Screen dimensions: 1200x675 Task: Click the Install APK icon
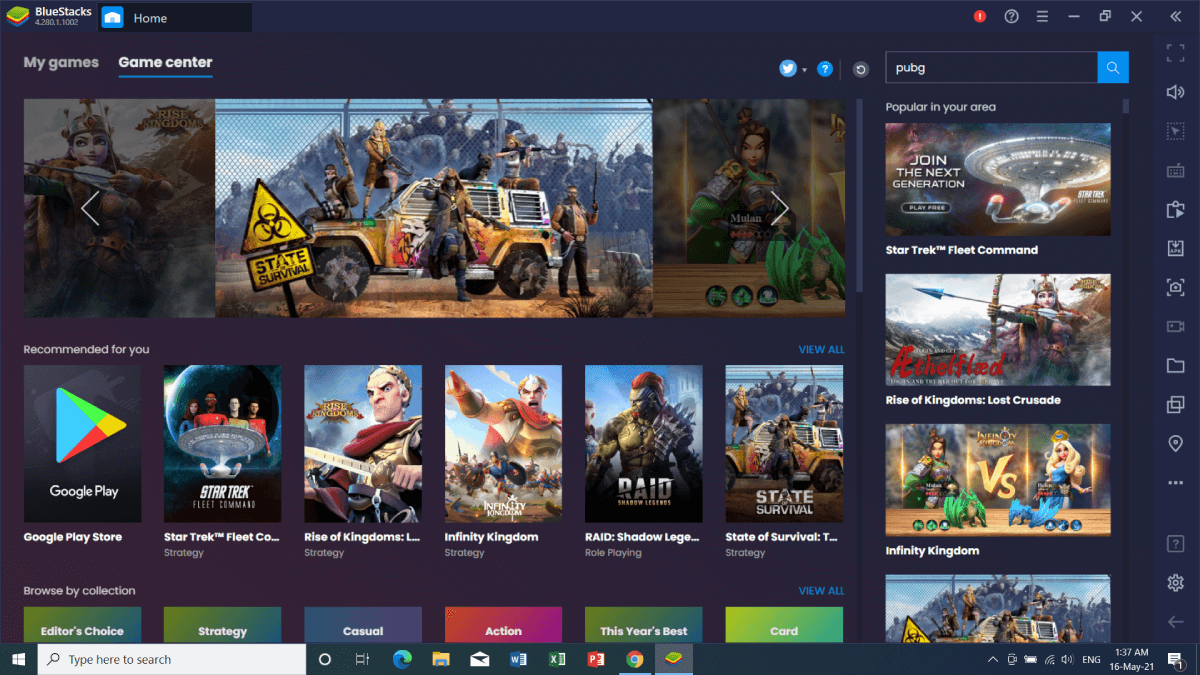click(x=1176, y=248)
